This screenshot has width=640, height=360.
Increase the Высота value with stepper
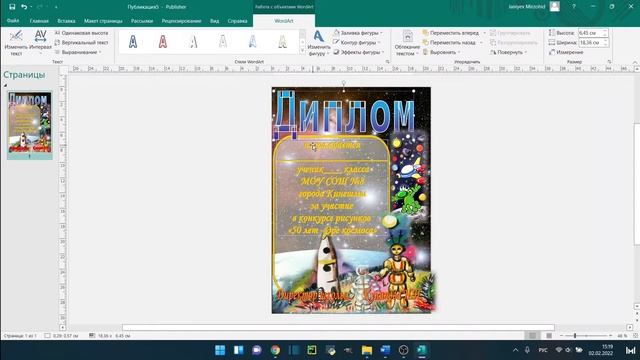[x=605, y=31]
